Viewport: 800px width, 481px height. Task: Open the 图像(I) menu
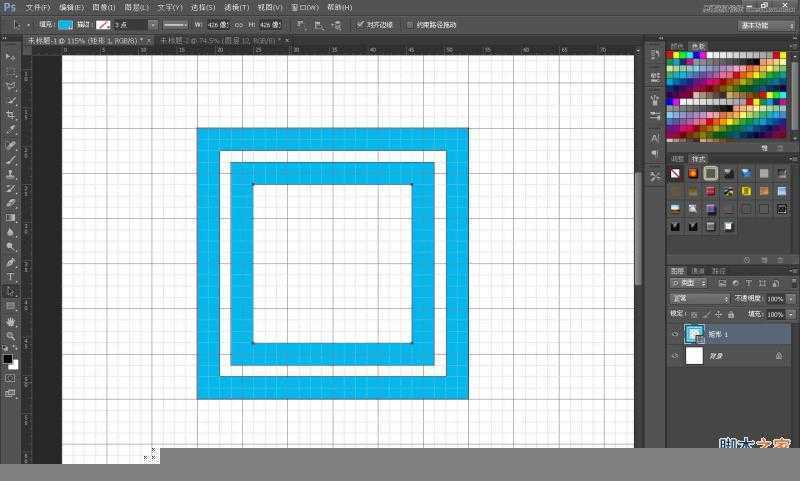point(104,8)
